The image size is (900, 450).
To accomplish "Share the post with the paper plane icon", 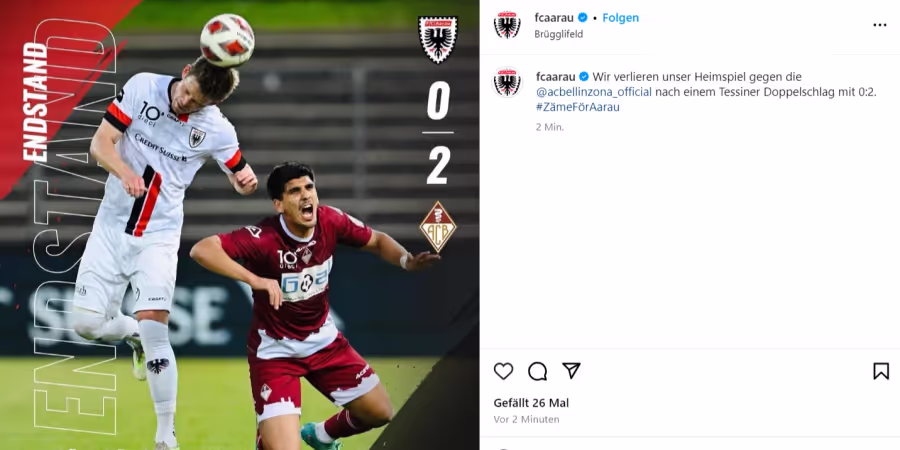I will point(571,371).
